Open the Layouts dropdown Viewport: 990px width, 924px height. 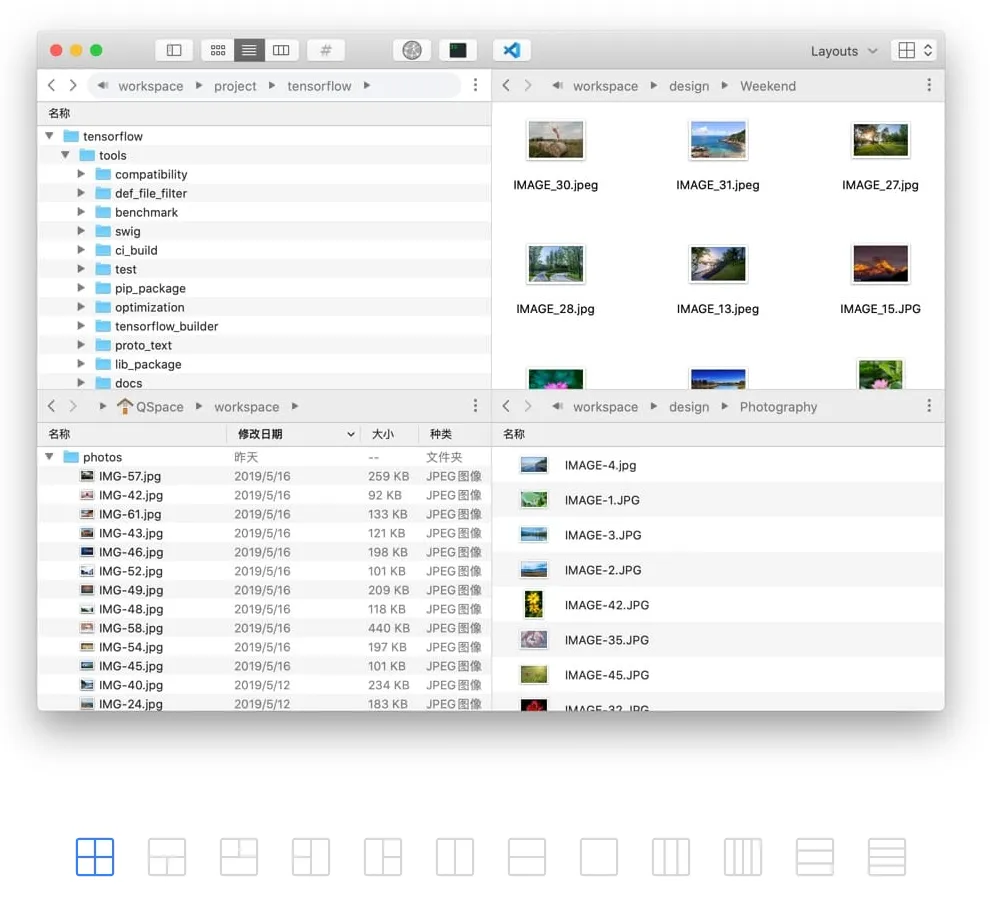844,51
